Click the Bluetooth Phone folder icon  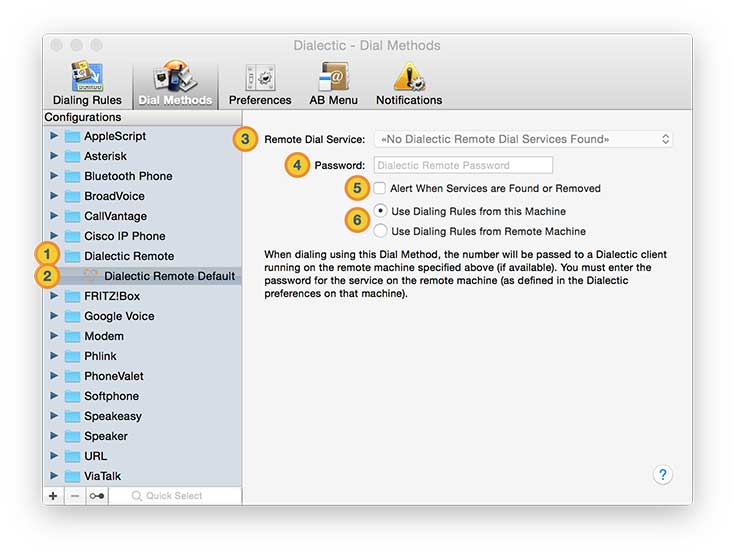[x=72, y=176]
